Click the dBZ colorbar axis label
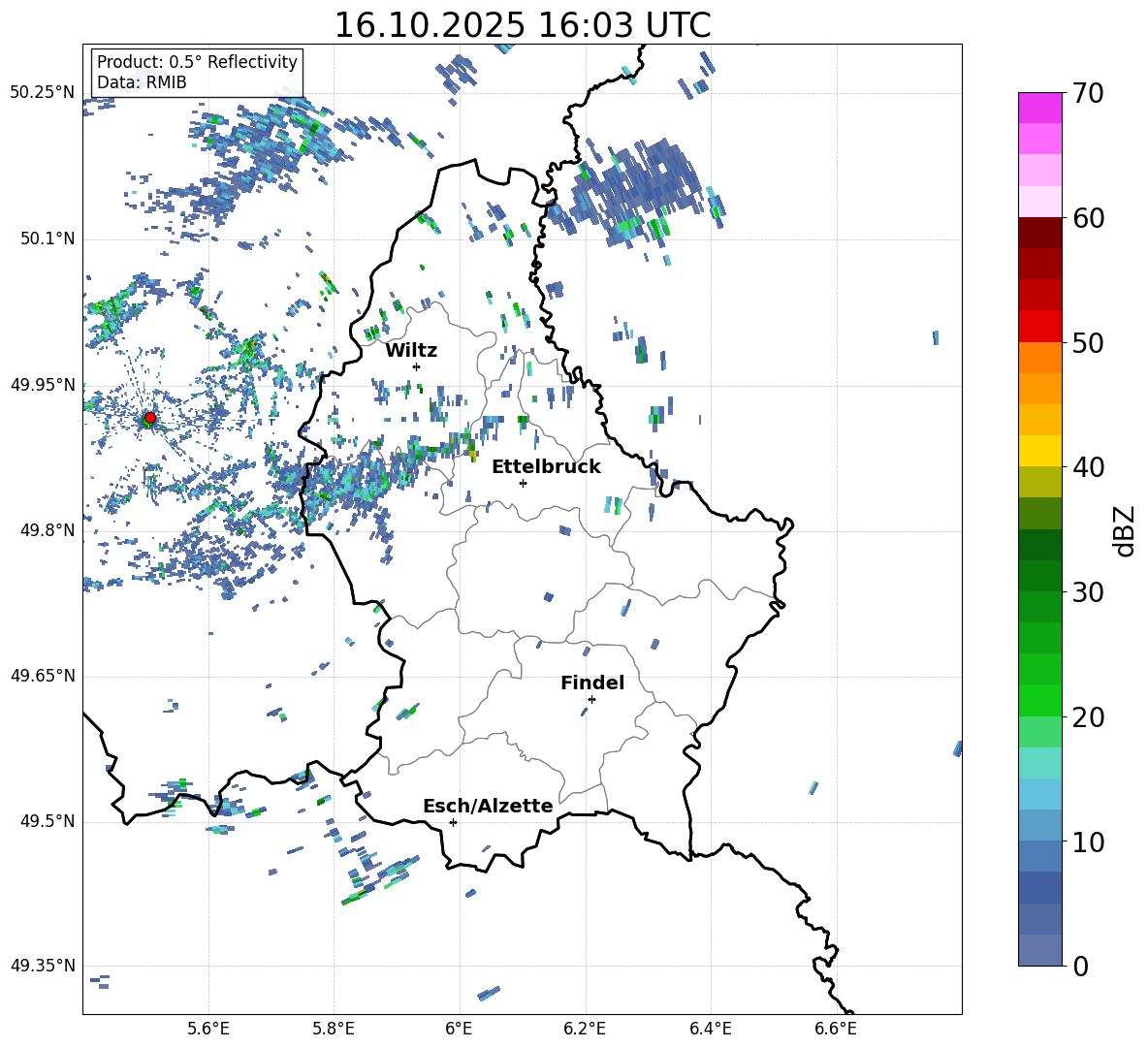The height and width of the screenshot is (1048, 1148). 1125,530
